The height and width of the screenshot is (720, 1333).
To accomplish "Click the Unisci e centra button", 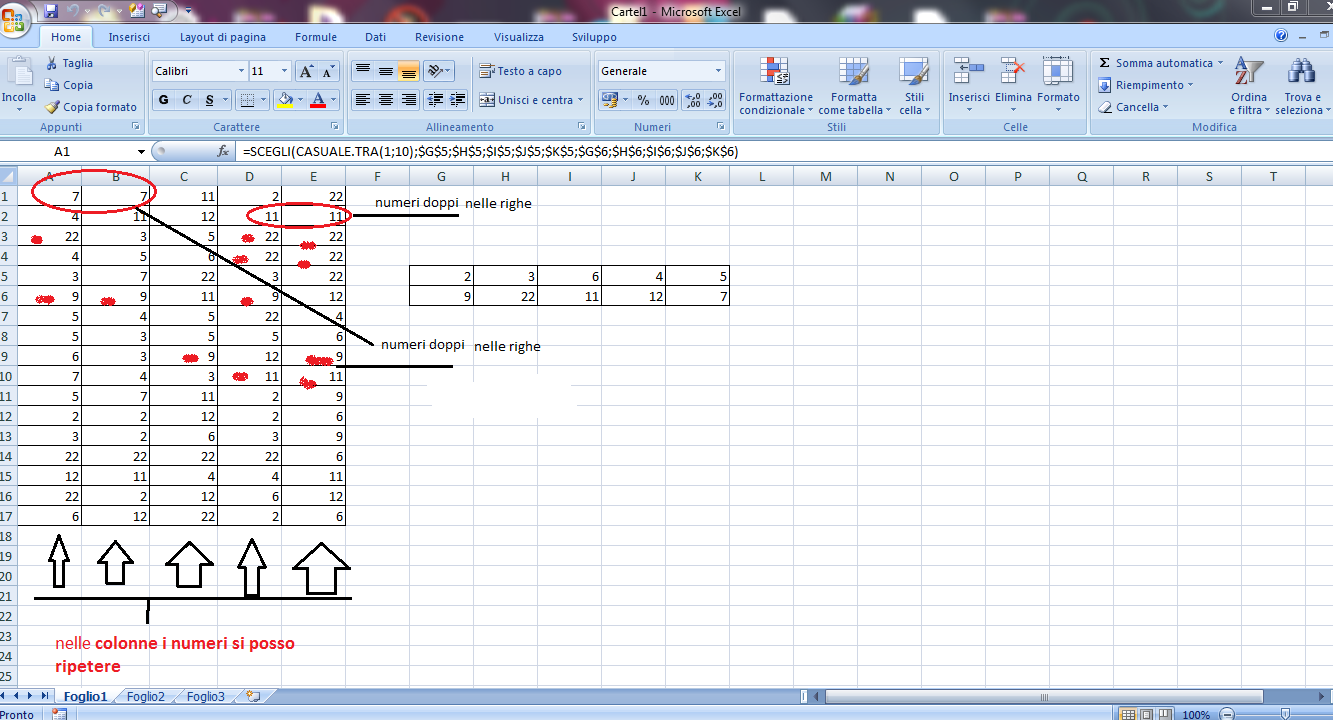I will [526, 100].
